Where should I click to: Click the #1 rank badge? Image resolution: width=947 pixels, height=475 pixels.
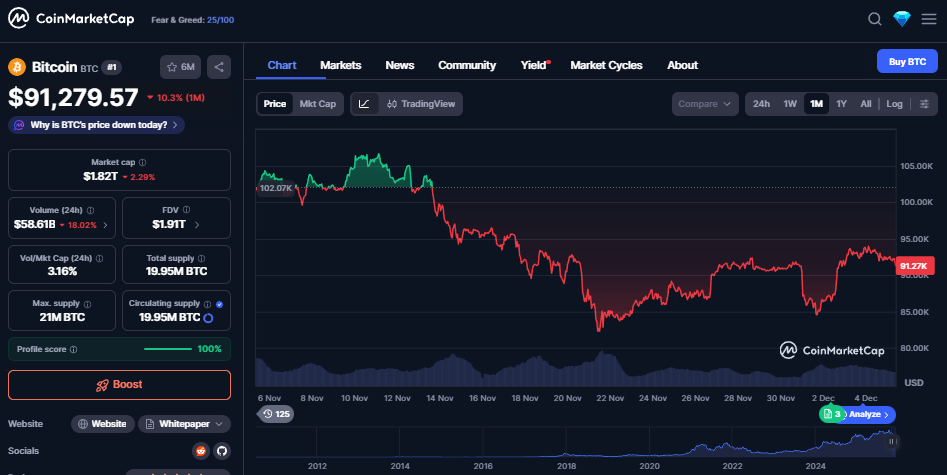click(112, 67)
